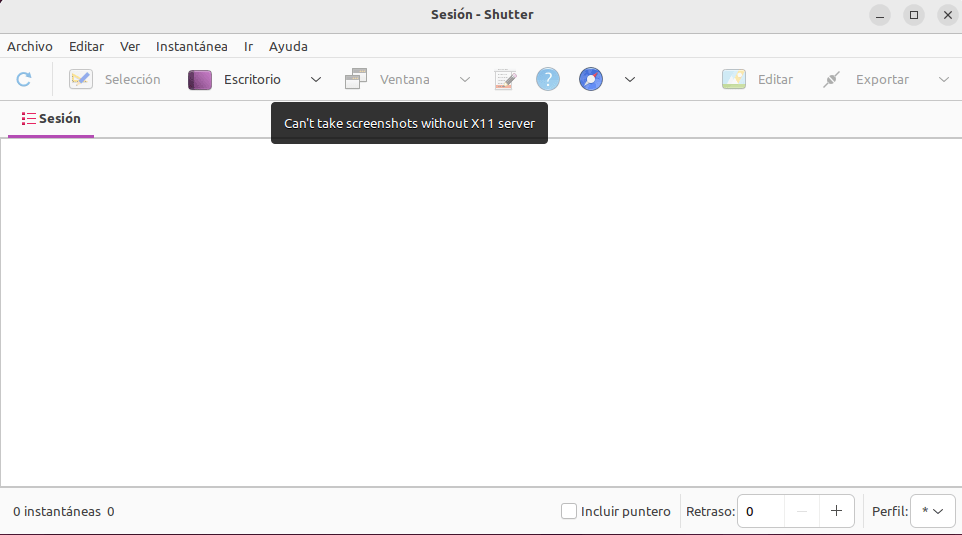Click the '0 instantáneas' status text
This screenshot has height=535, width=962.
(57, 512)
